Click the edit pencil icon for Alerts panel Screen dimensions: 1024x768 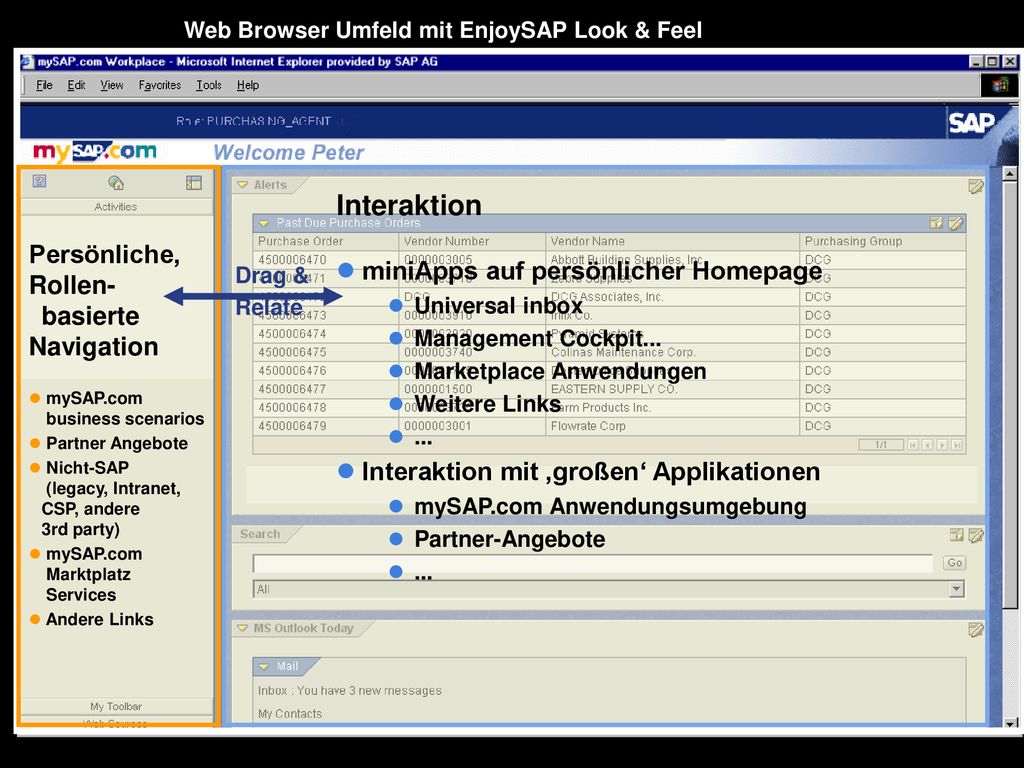click(x=976, y=187)
